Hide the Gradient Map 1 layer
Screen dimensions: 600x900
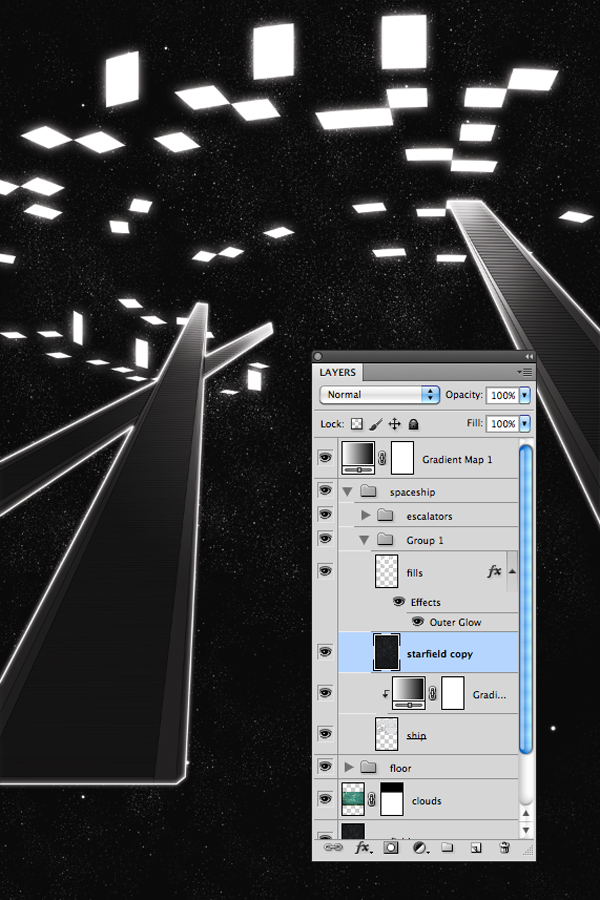click(326, 457)
